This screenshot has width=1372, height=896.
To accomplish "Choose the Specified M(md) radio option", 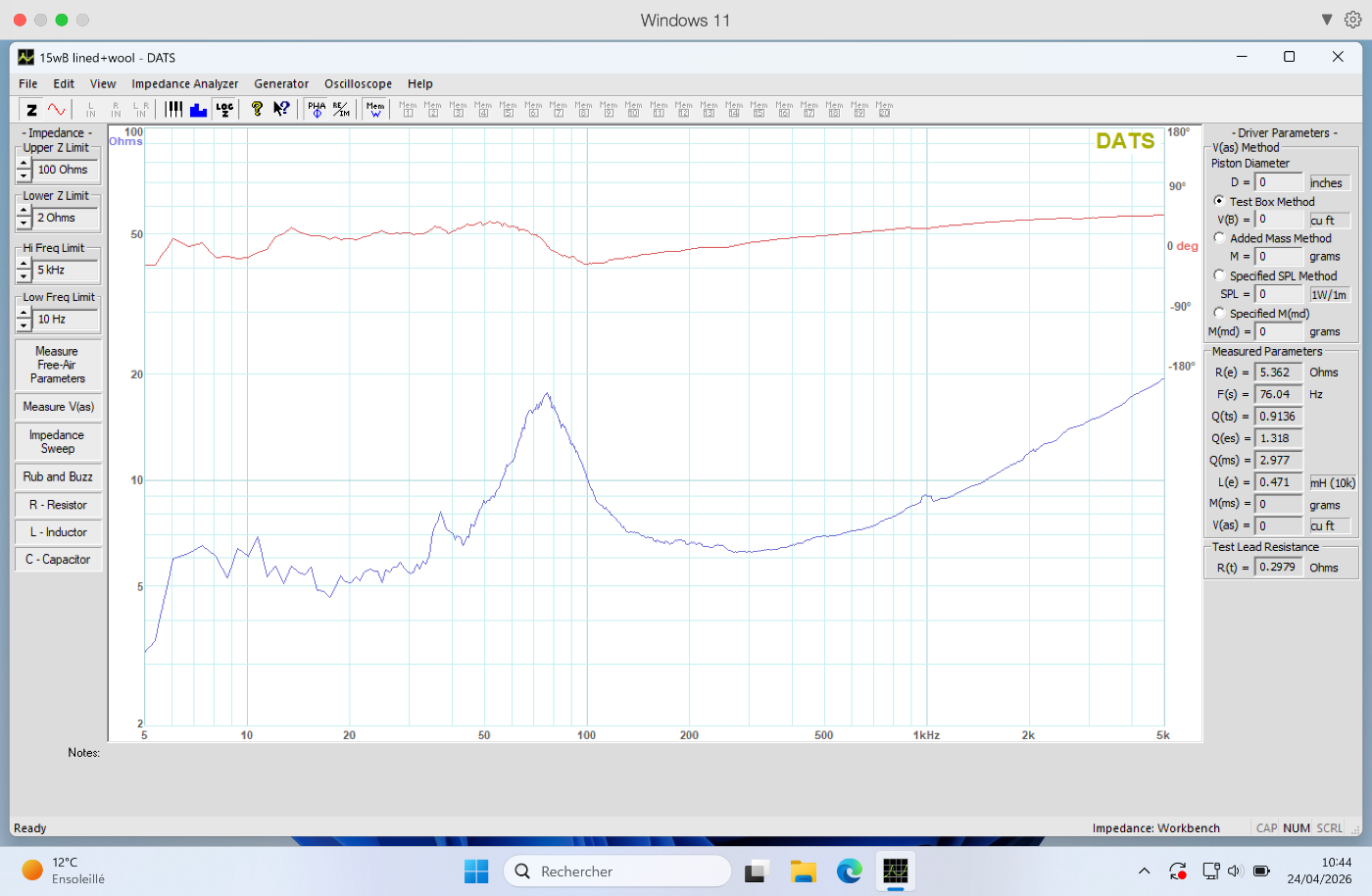I will click(x=1220, y=314).
